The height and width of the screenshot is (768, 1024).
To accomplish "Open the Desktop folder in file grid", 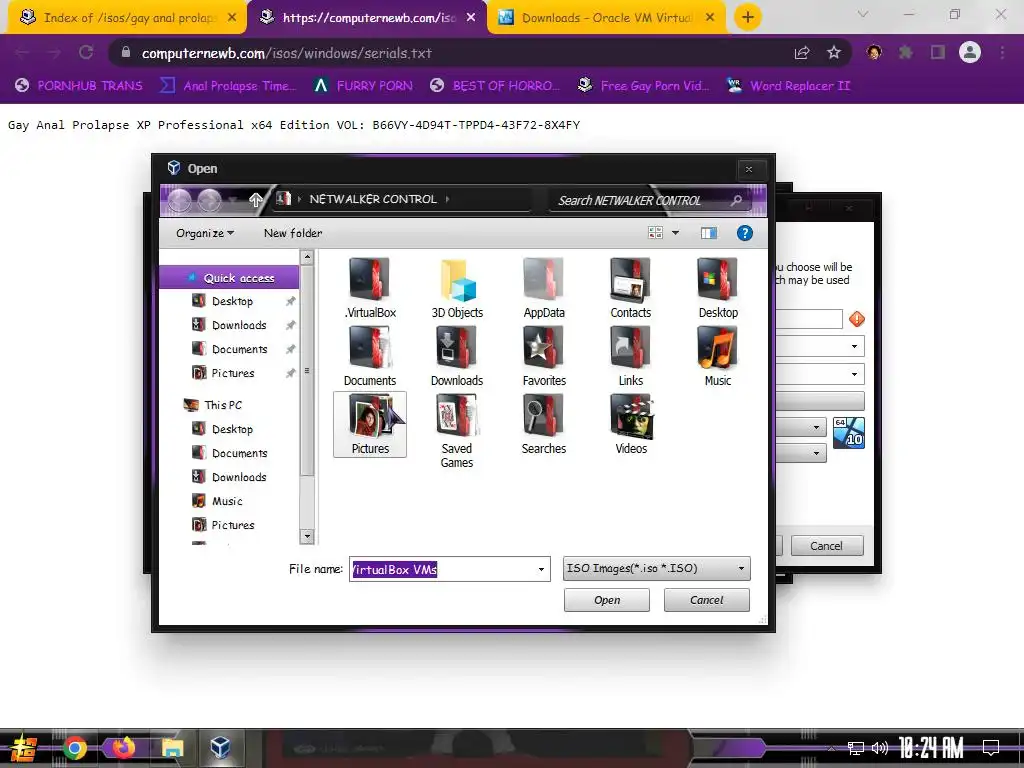I will click(718, 287).
